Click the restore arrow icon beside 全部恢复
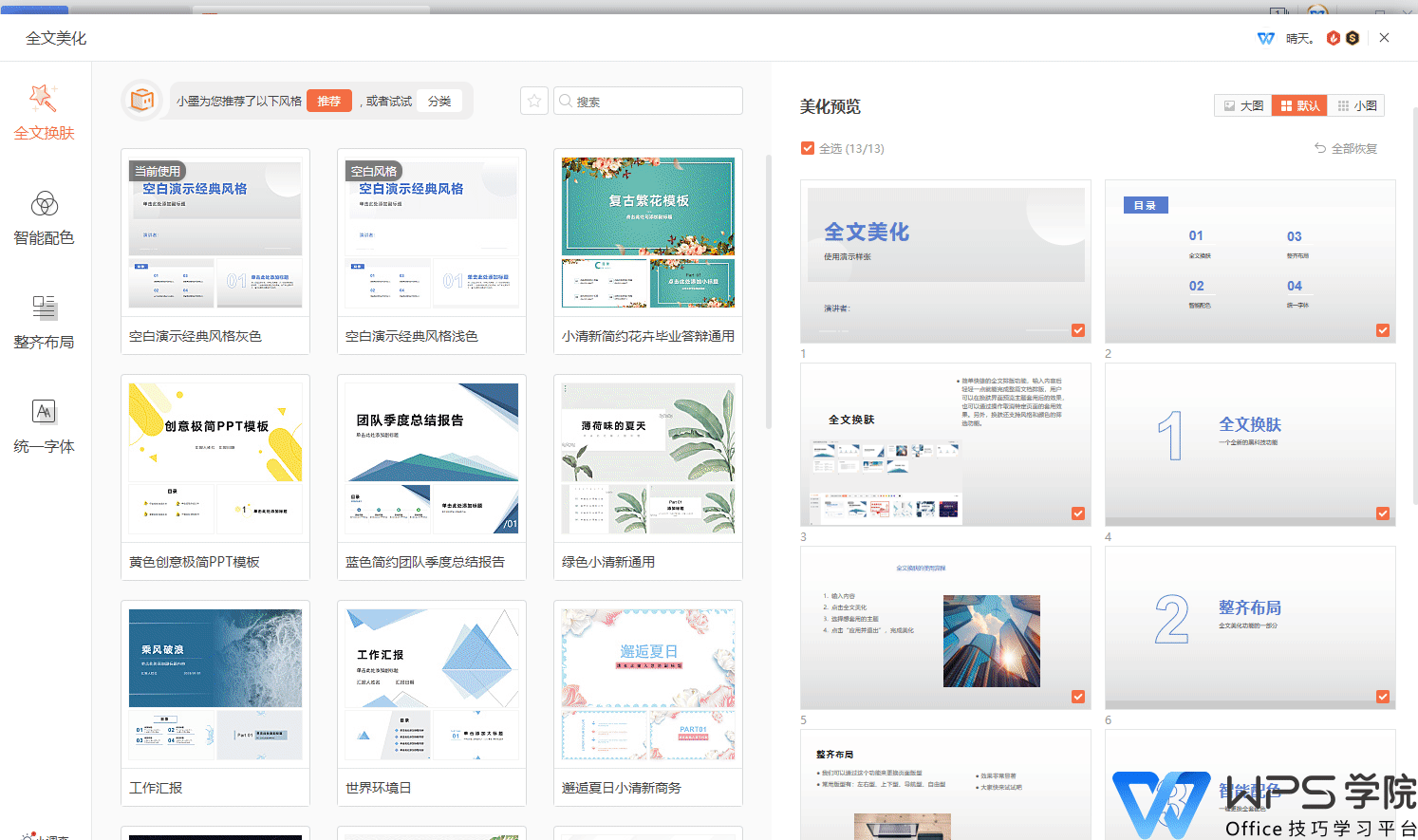The height and width of the screenshot is (840, 1418). click(1319, 148)
